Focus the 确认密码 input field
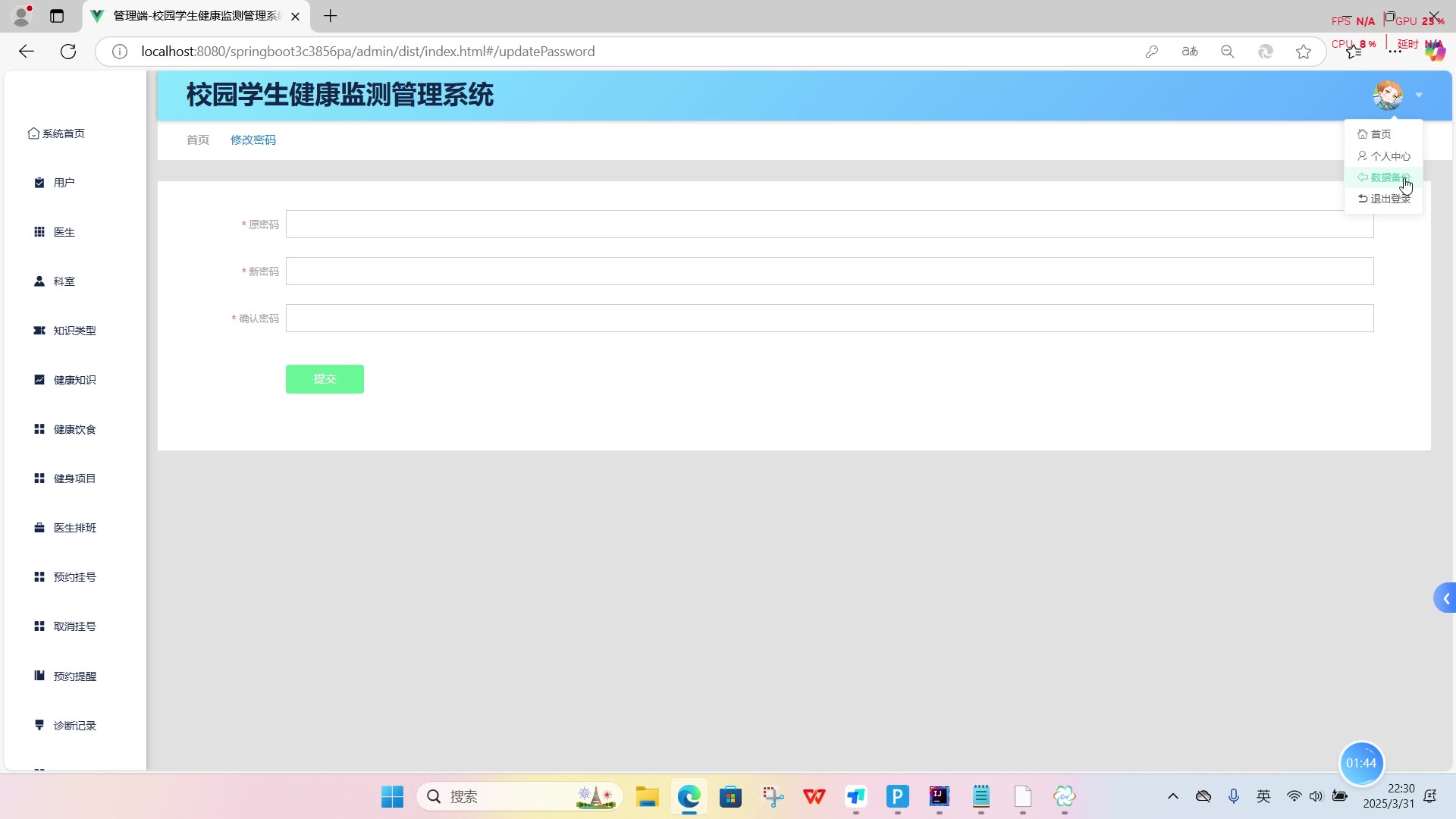1456x819 pixels. pyautogui.click(x=829, y=318)
